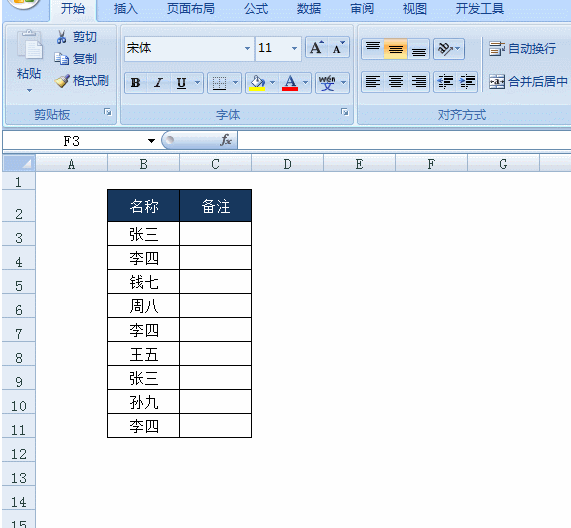The image size is (571, 528).
Task: Switch to the 开发工具 tab
Action: 480,8
